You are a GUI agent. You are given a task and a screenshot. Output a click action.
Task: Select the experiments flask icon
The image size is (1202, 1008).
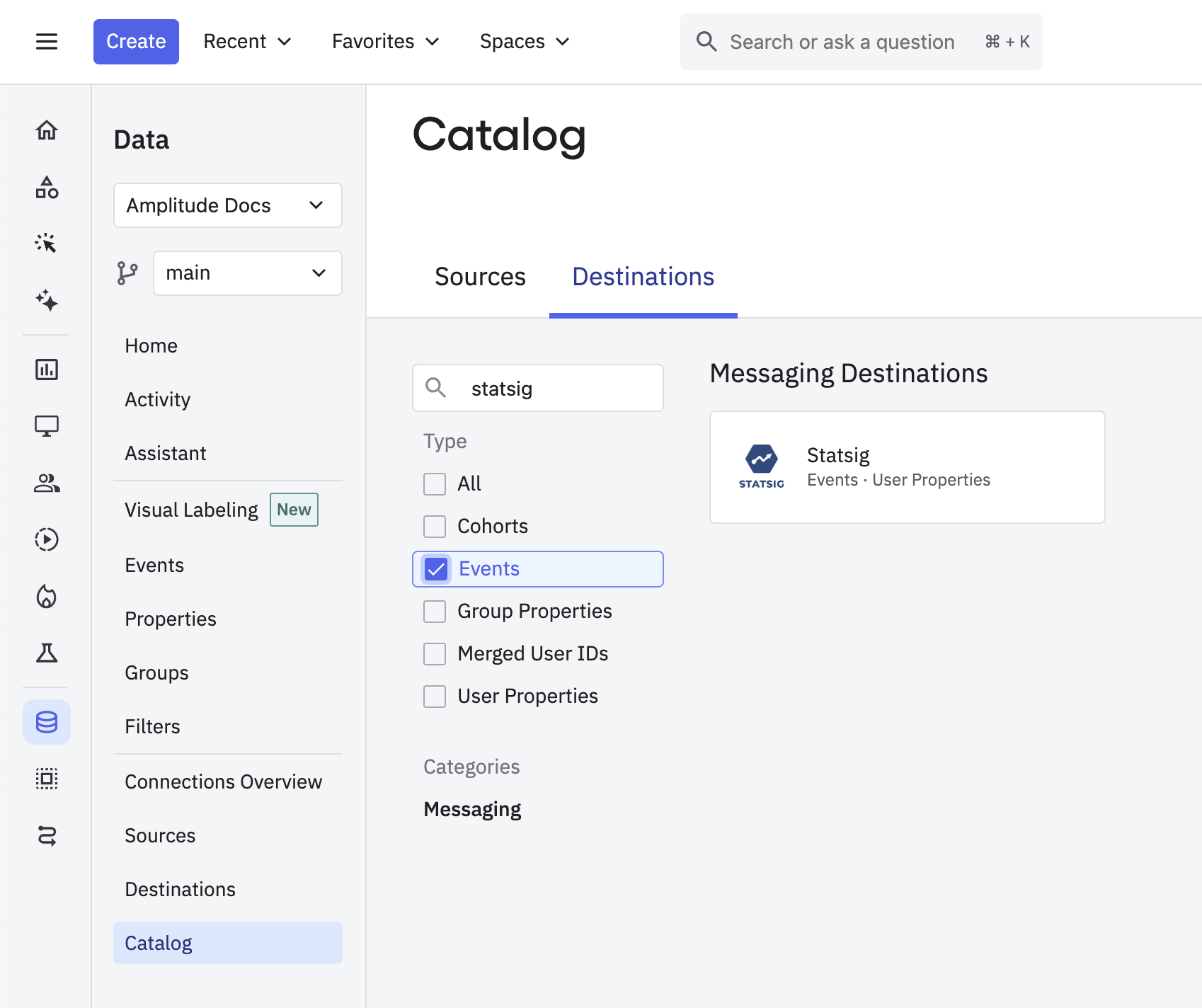click(46, 653)
